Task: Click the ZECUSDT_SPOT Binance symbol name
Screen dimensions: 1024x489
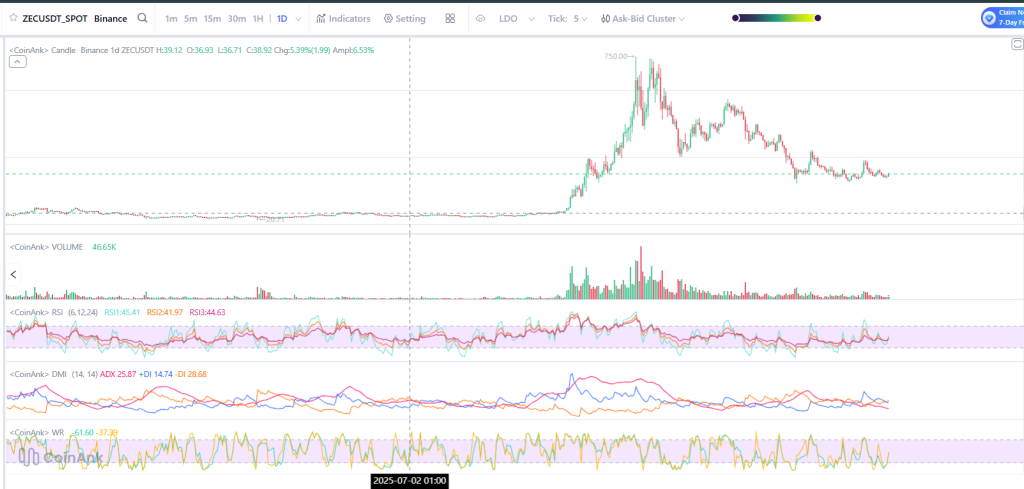Action: coord(77,18)
